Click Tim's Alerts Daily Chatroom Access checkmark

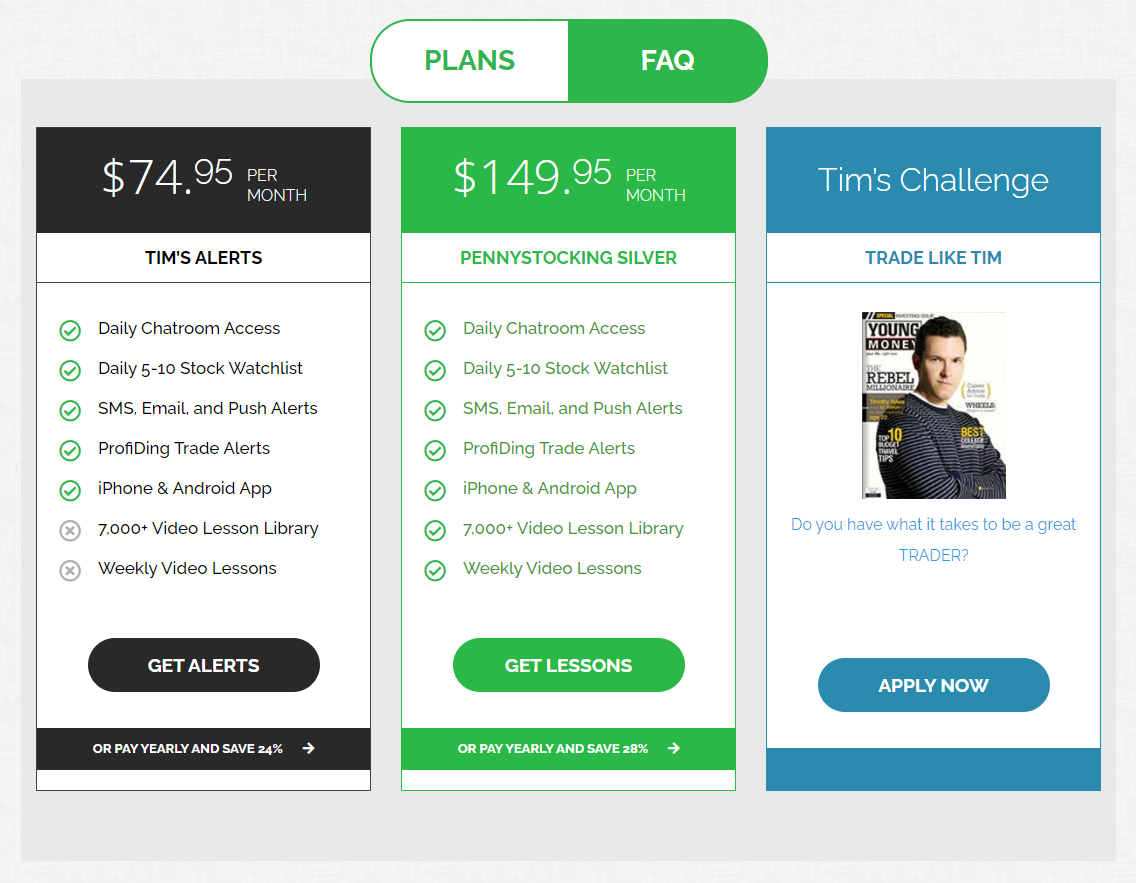tap(70, 330)
